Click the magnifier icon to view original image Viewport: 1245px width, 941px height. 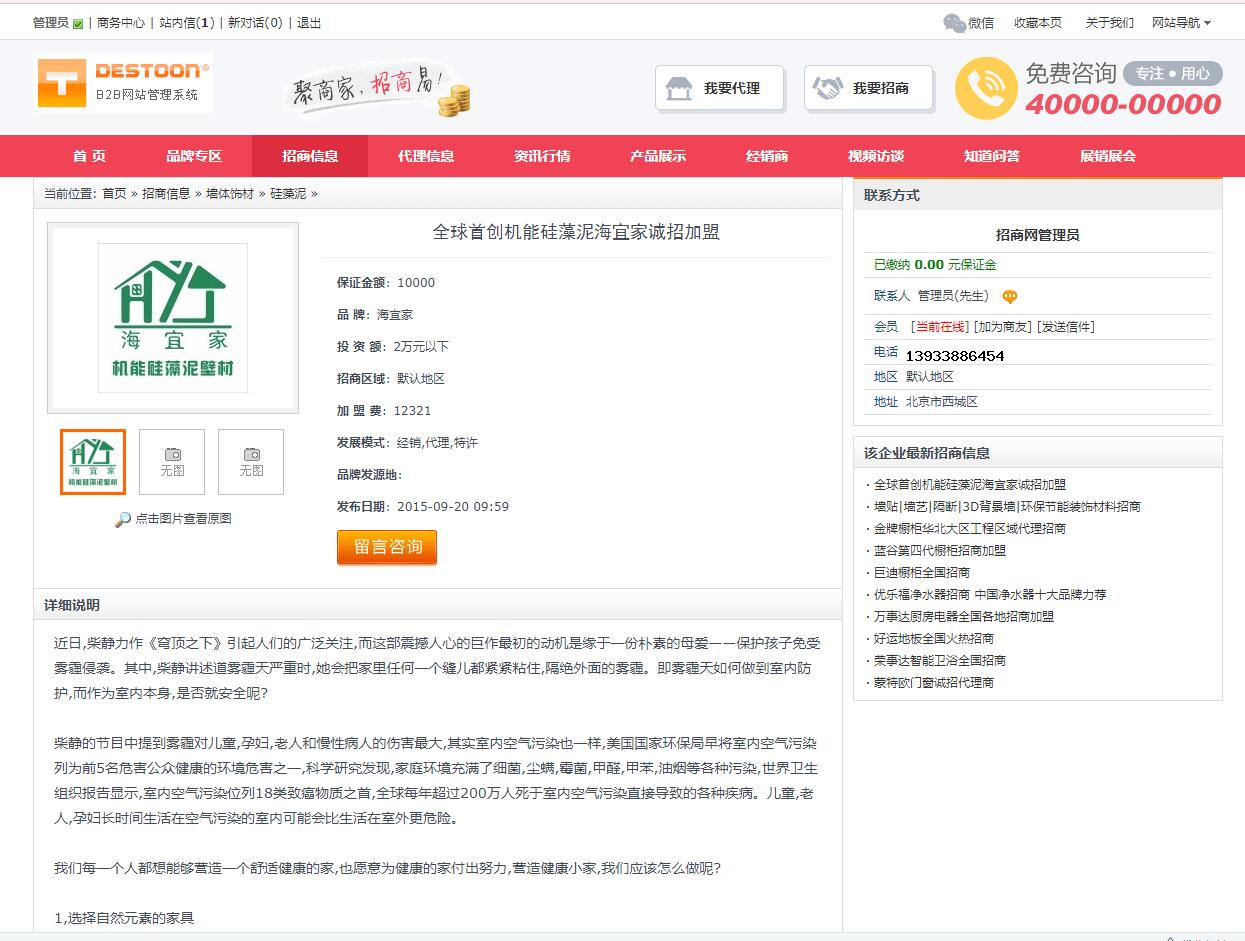(x=123, y=519)
